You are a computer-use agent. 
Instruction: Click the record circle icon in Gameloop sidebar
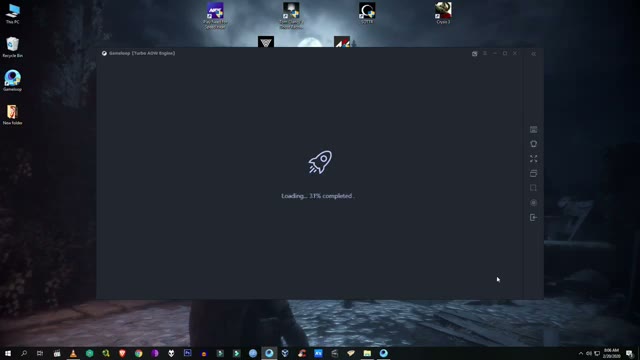click(533, 203)
